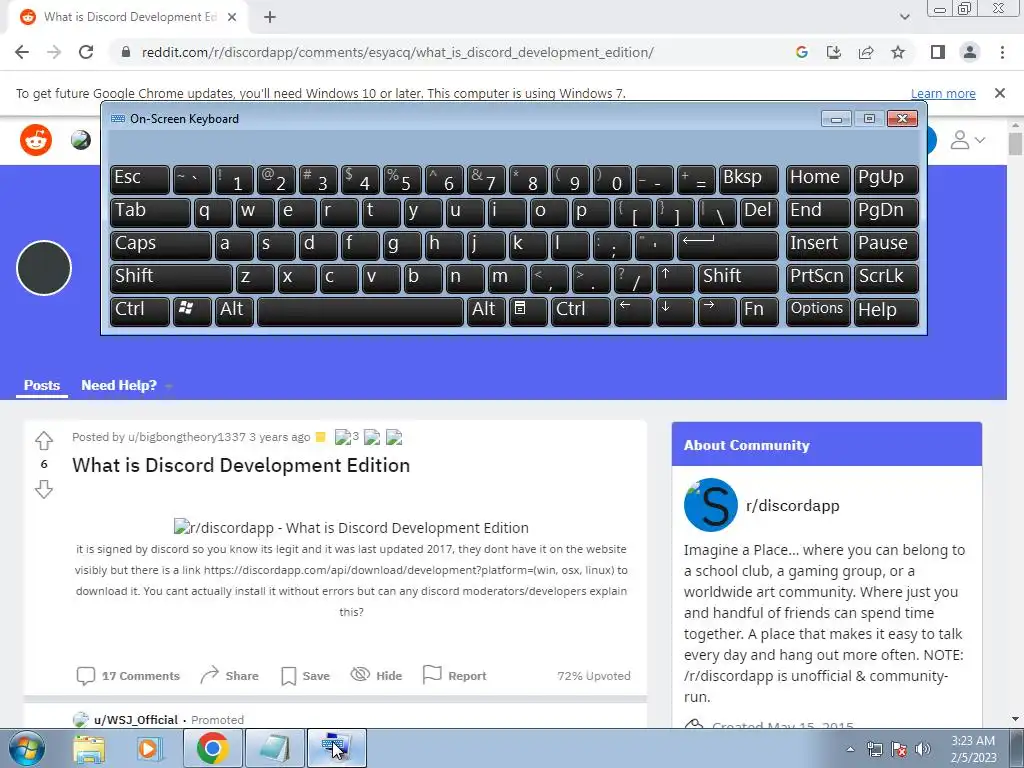
Task: Toggle the Fn key on On-Screen Keyboard
Action: (x=760, y=312)
